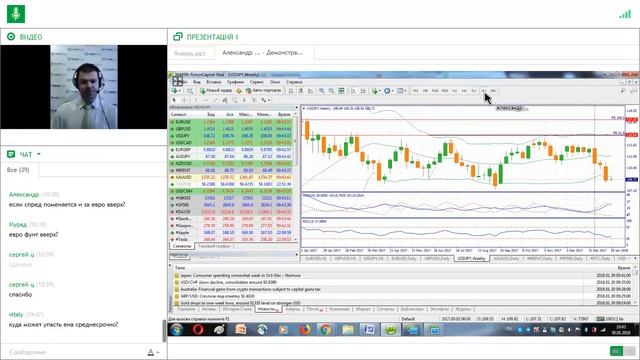640x360 pixels.
Task: Select EURUSD row in Market Watch
Action: [231, 122]
